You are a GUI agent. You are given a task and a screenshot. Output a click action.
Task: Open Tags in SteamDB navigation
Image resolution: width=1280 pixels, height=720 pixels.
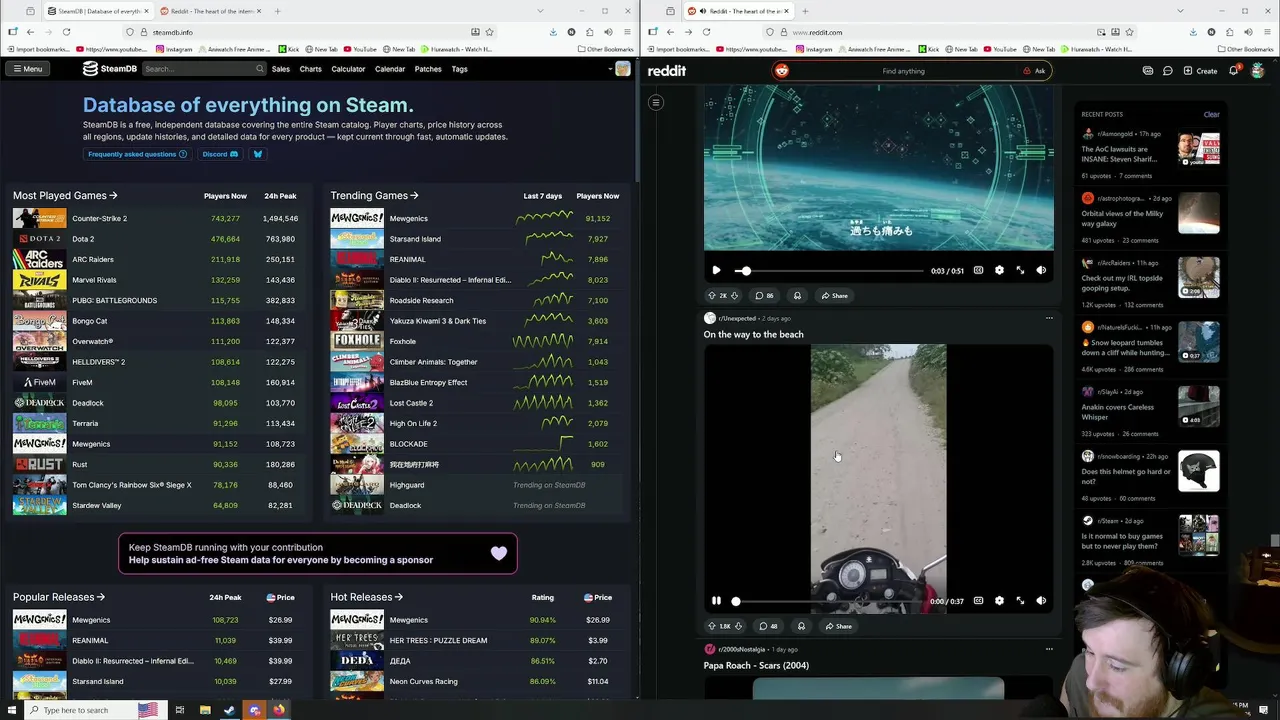(x=459, y=69)
